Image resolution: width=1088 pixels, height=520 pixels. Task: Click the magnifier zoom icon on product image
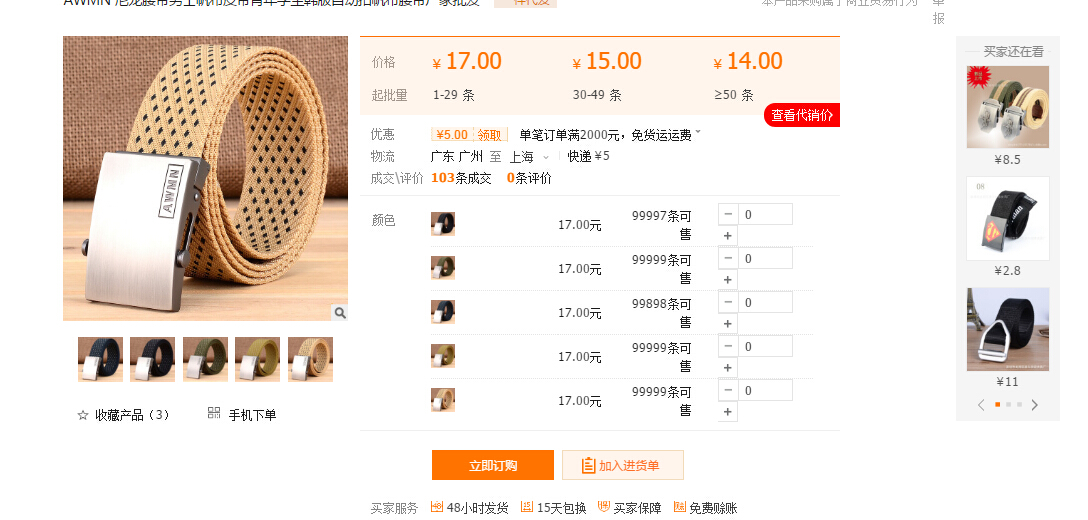click(x=339, y=312)
